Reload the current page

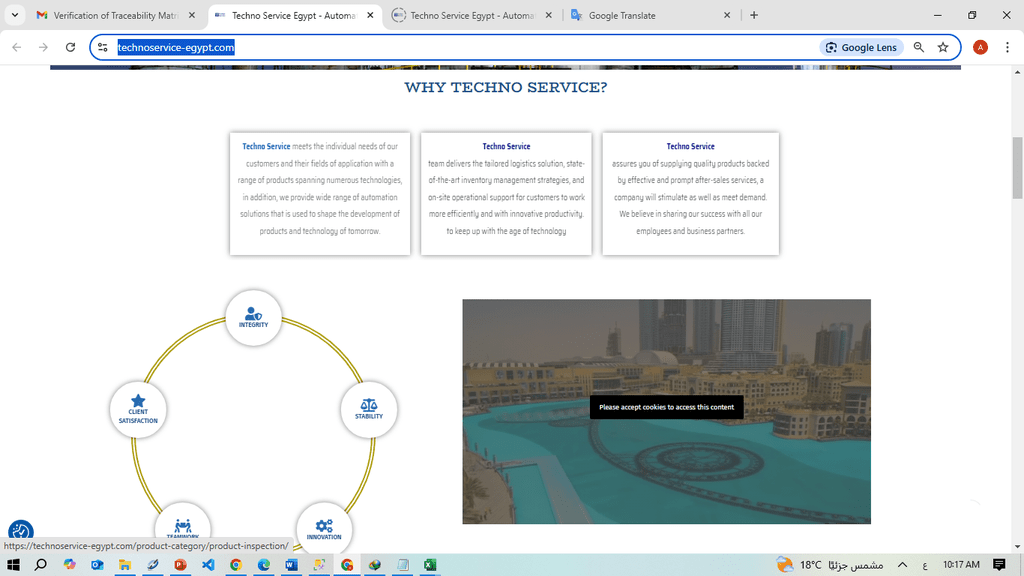click(71, 47)
